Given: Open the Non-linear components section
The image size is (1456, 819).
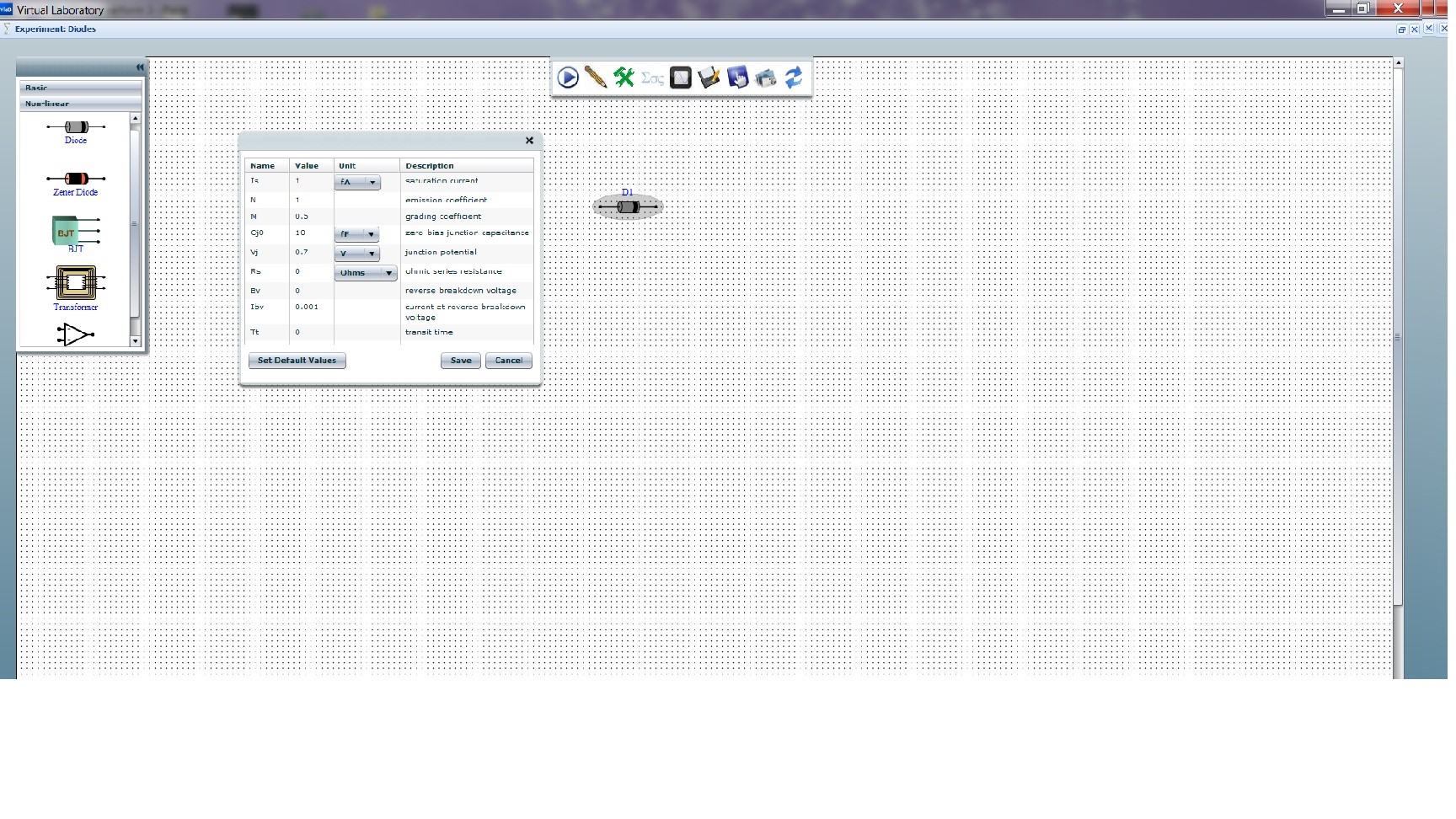Looking at the screenshot, I should pyautogui.click(x=80, y=104).
